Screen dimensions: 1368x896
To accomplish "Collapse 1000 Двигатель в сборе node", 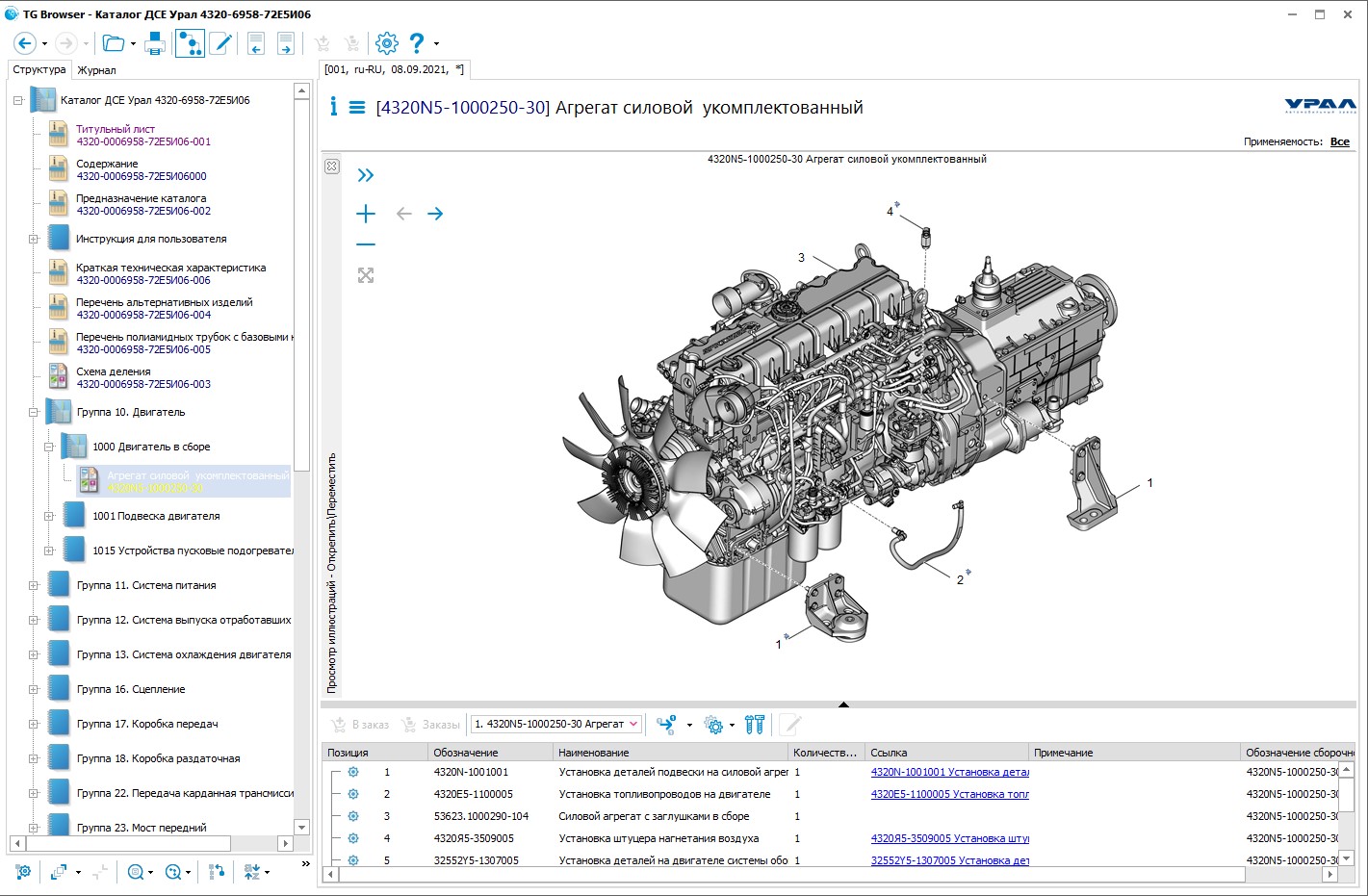I will tap(48, 447).
